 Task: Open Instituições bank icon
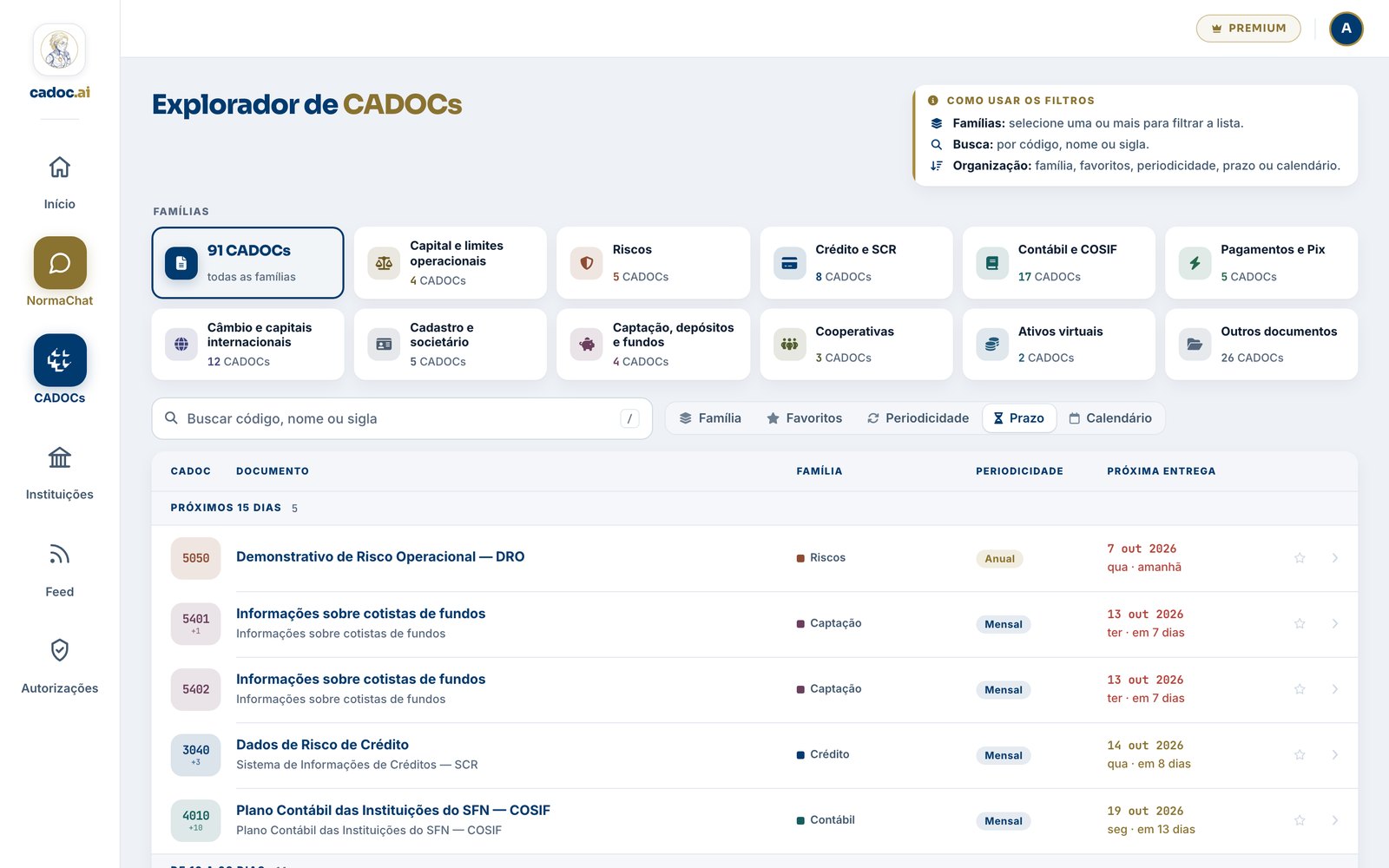click(x=59, y=457)
